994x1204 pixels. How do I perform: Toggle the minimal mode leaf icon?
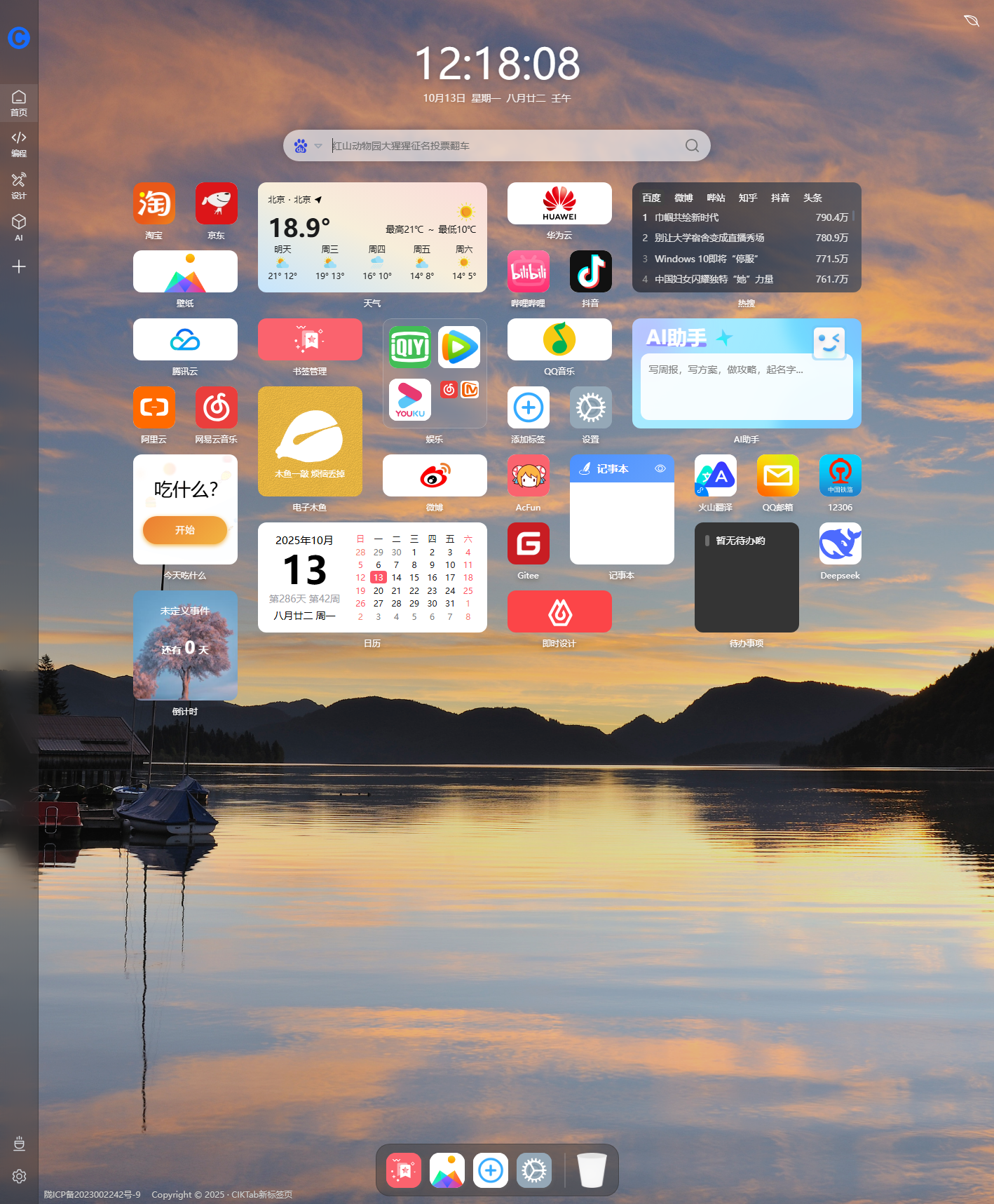coord(971,21)
